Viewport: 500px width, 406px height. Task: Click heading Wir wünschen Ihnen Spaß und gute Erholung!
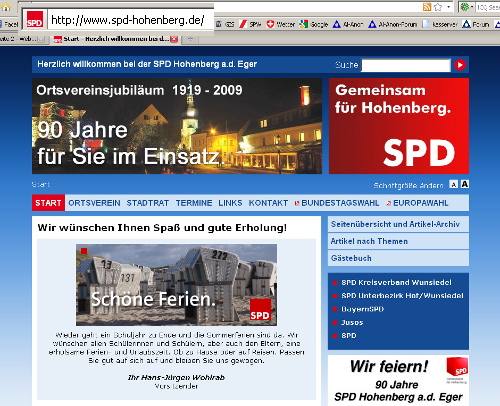(x=162, y=228)
